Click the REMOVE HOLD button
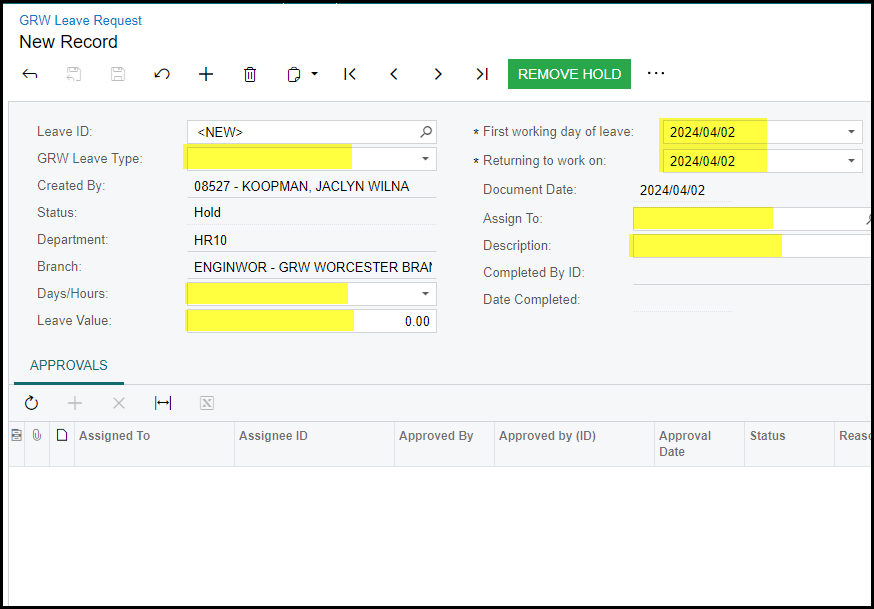Screen dimensions: 874x609 569,74
